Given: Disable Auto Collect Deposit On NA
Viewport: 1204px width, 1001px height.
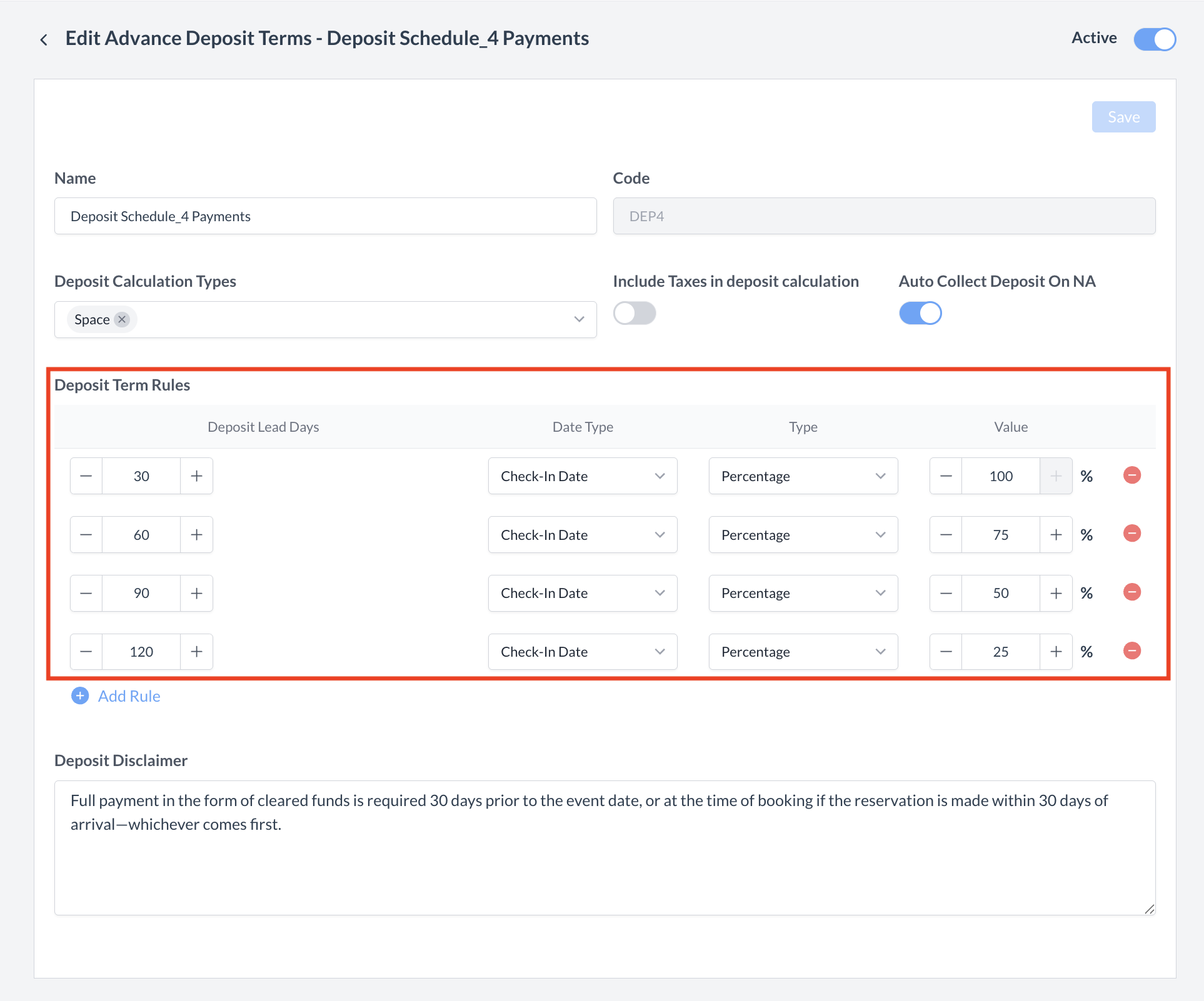Looking at the screenshot, I should [920, 313].
